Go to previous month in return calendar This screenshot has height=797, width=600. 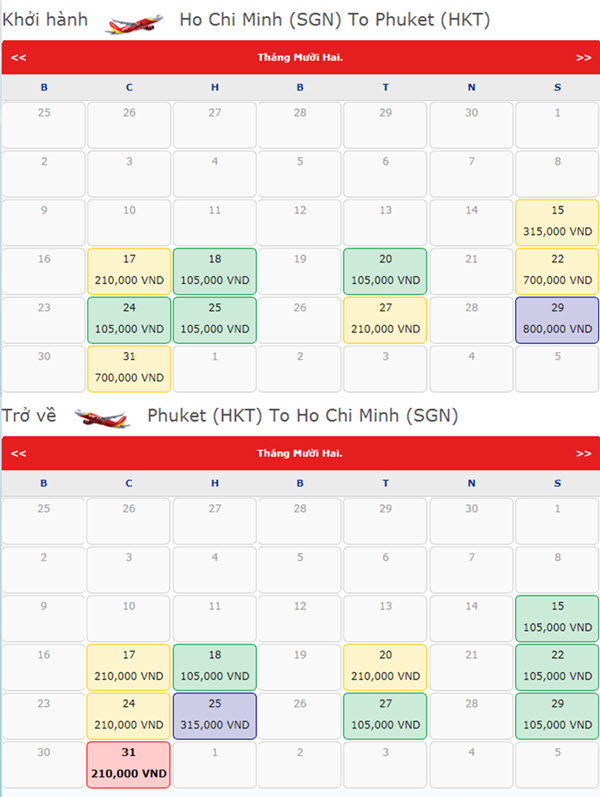[18, 453]
